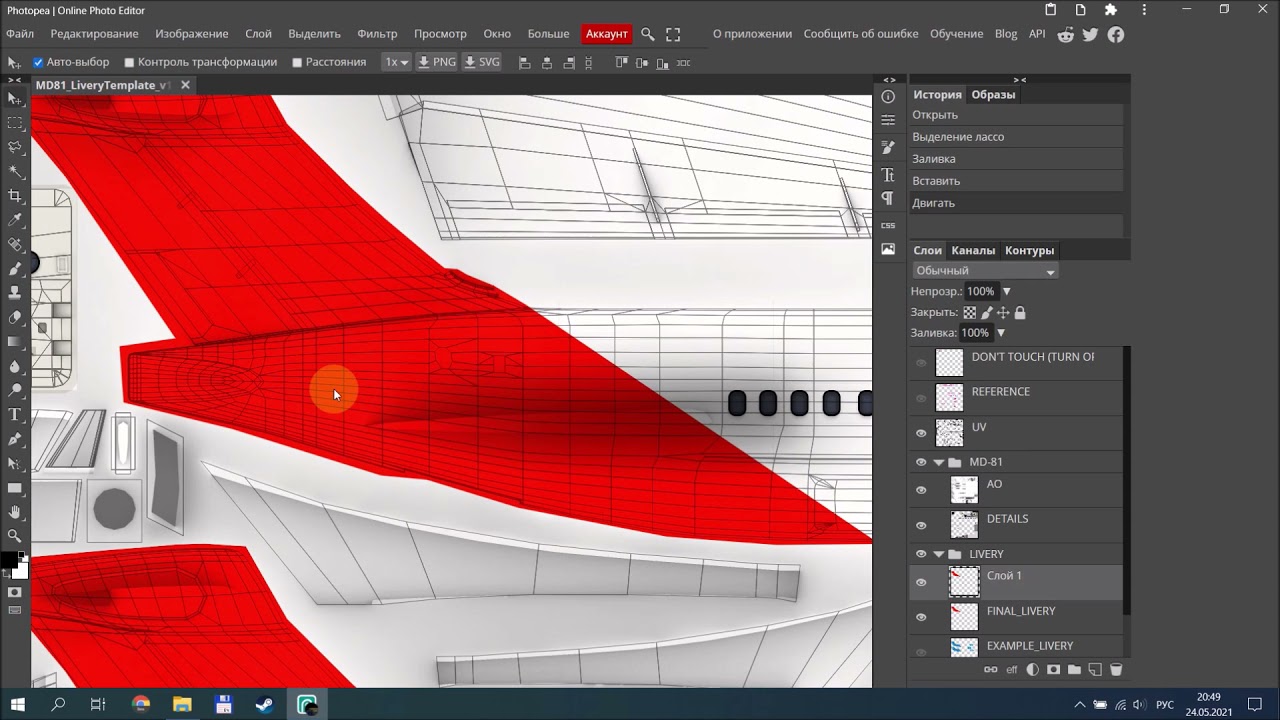Toggle visibility of Слой 1 layer
The height and width of the screenshot is (720, 1280).
pos(921,582)
